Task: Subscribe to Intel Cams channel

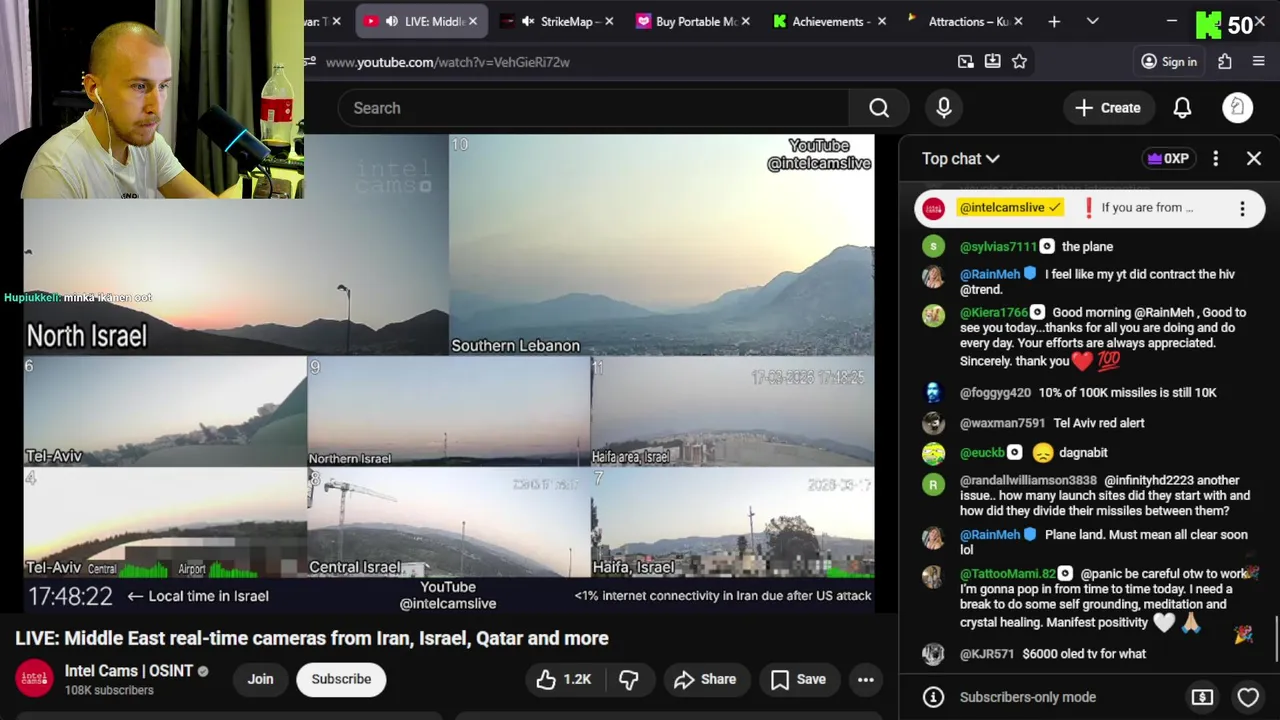Action: tap(341, 679)
